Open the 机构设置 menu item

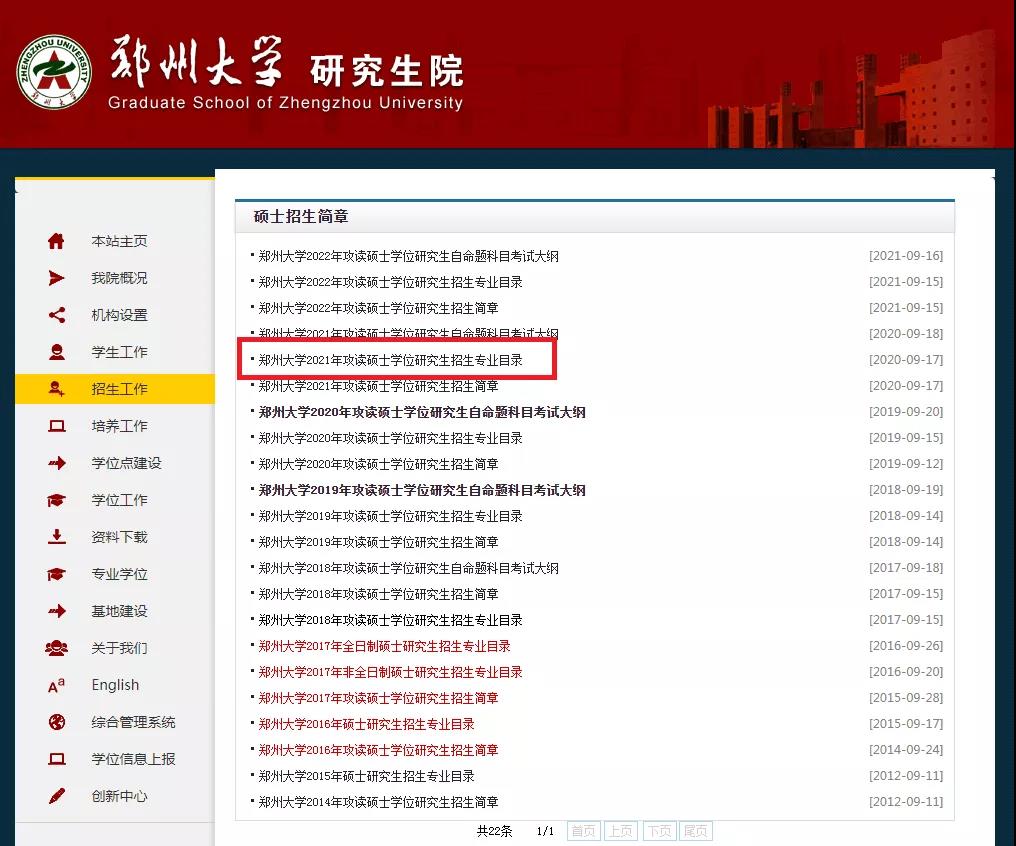[119, 315]
